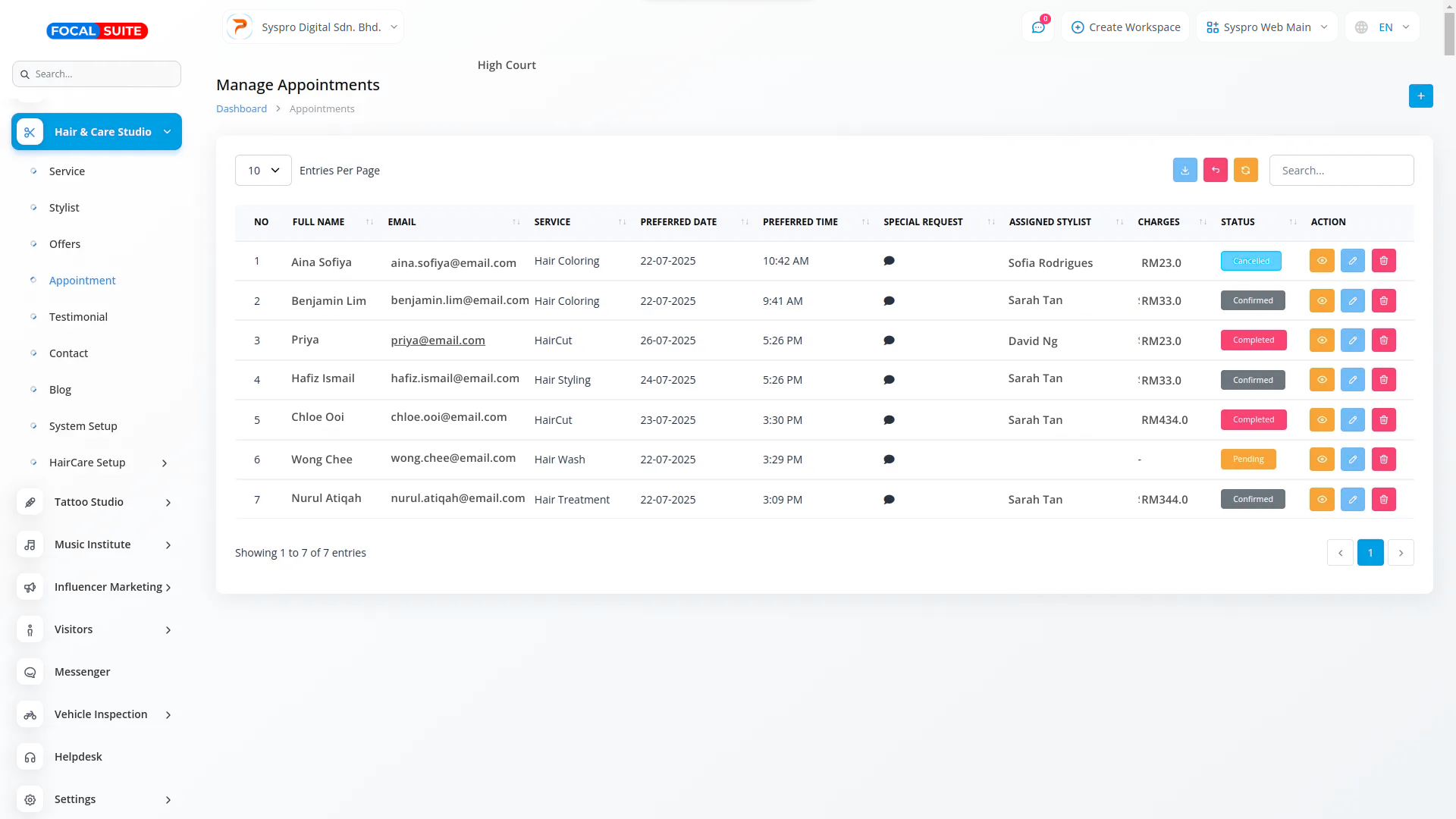Viewport: 1456px width, 819px height.
Task: Click the edit pencil icon for Priya
Action: point(1352,340)
